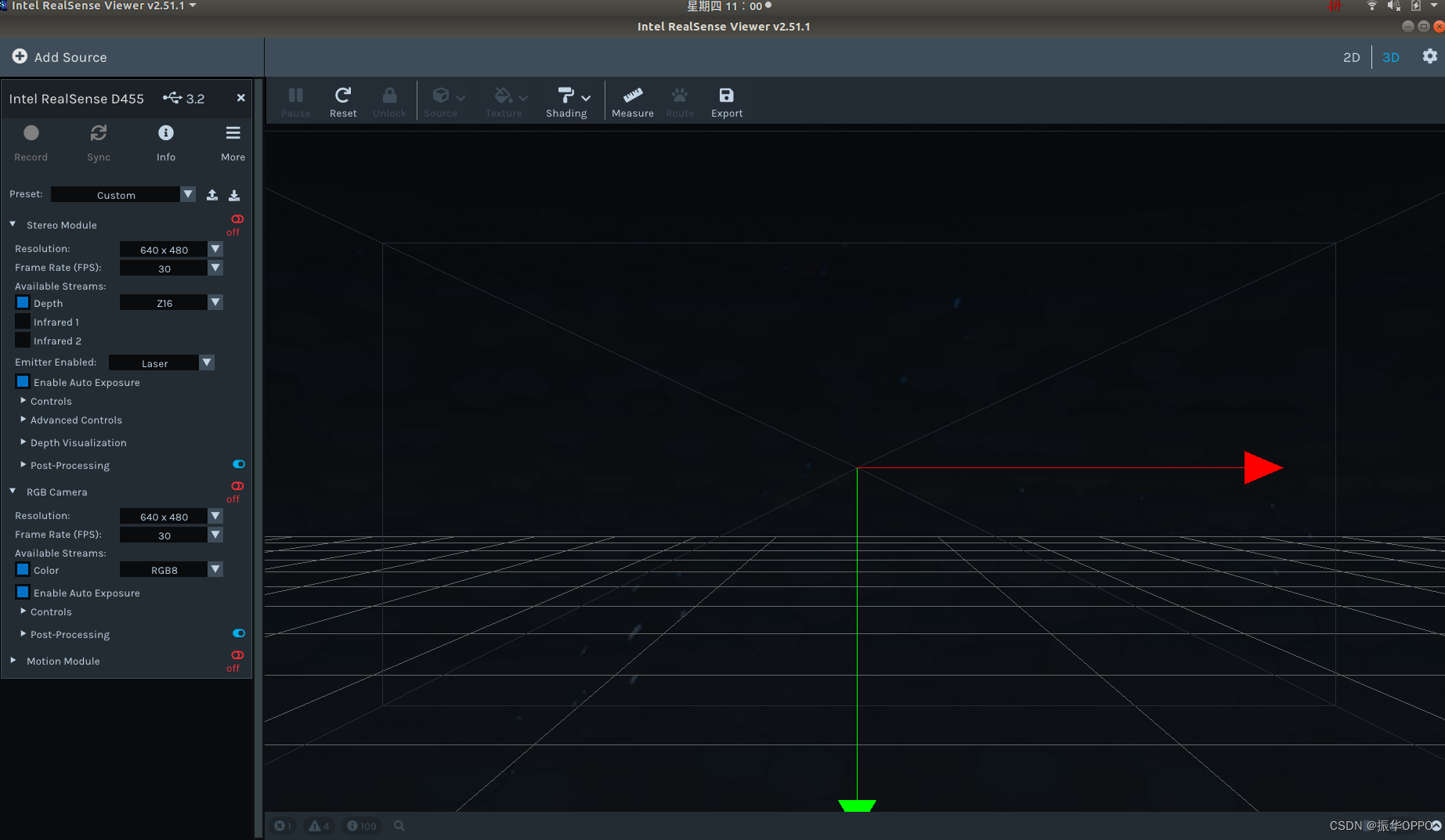Uncheck the Color stream checkbox
Image resolution: width=1445 pixels, height=840 pixels.
click(23, 569)
